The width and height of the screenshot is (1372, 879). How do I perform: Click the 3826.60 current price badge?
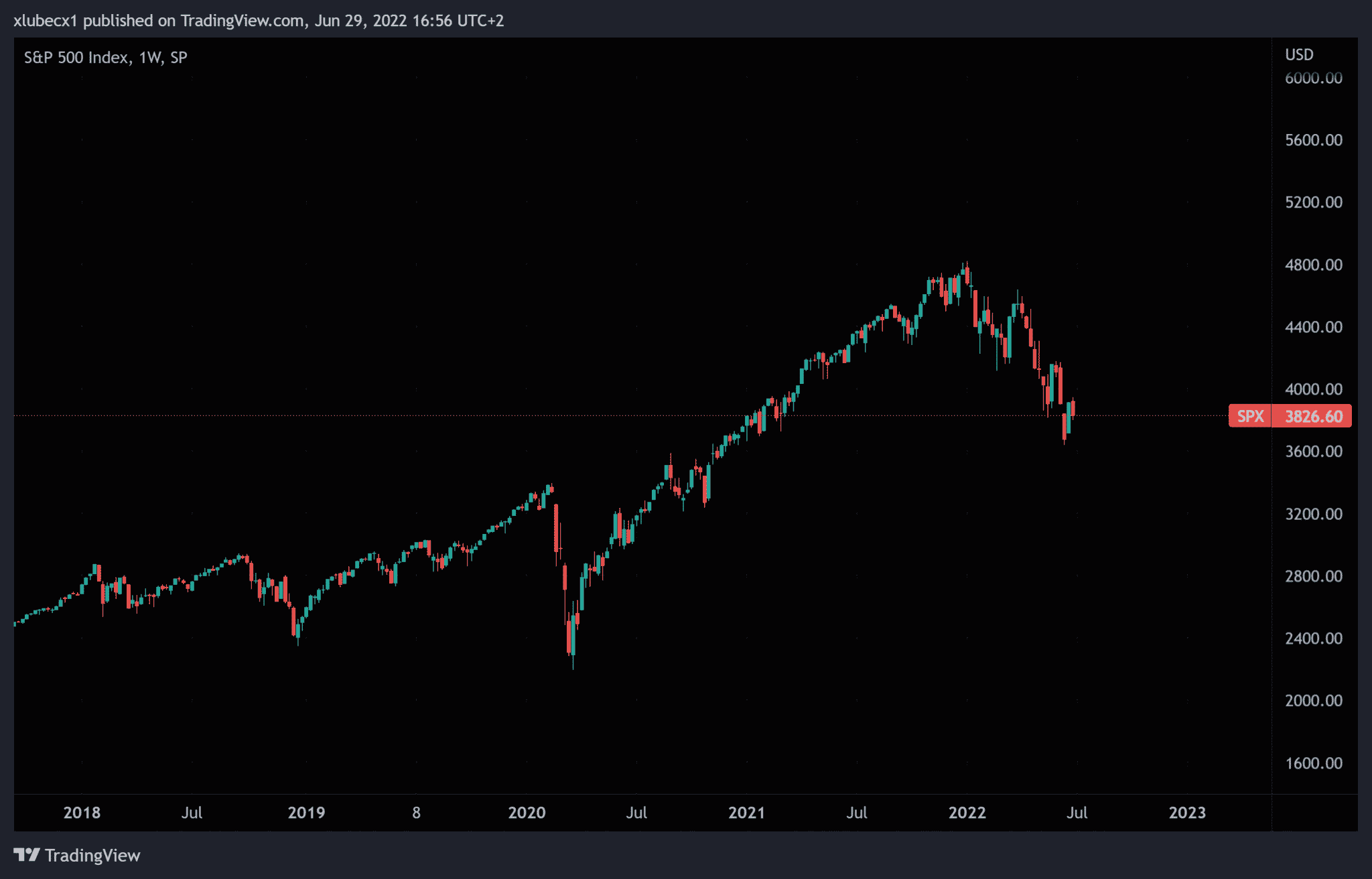point(1313,416)
